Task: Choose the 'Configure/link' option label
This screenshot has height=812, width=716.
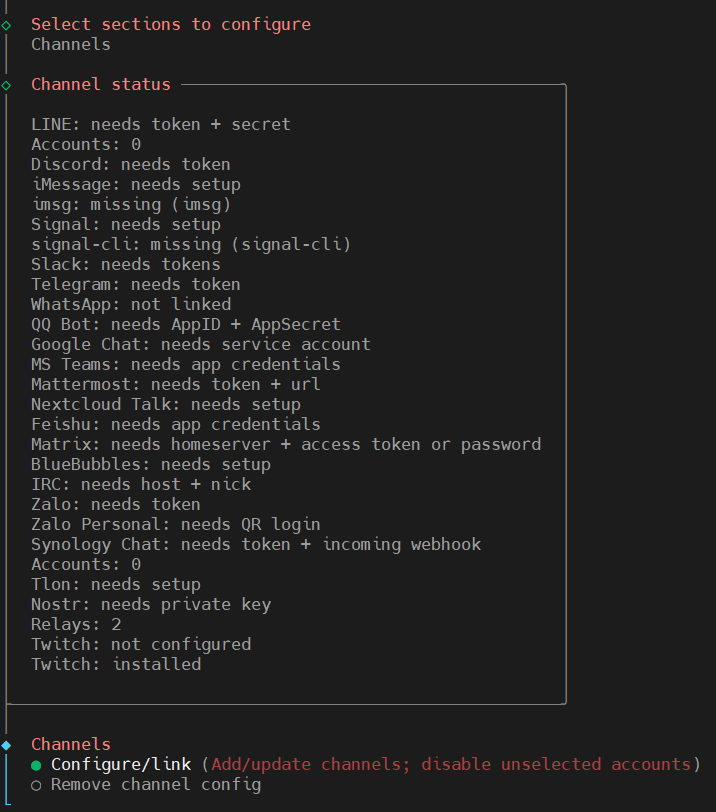Action: 121,765
